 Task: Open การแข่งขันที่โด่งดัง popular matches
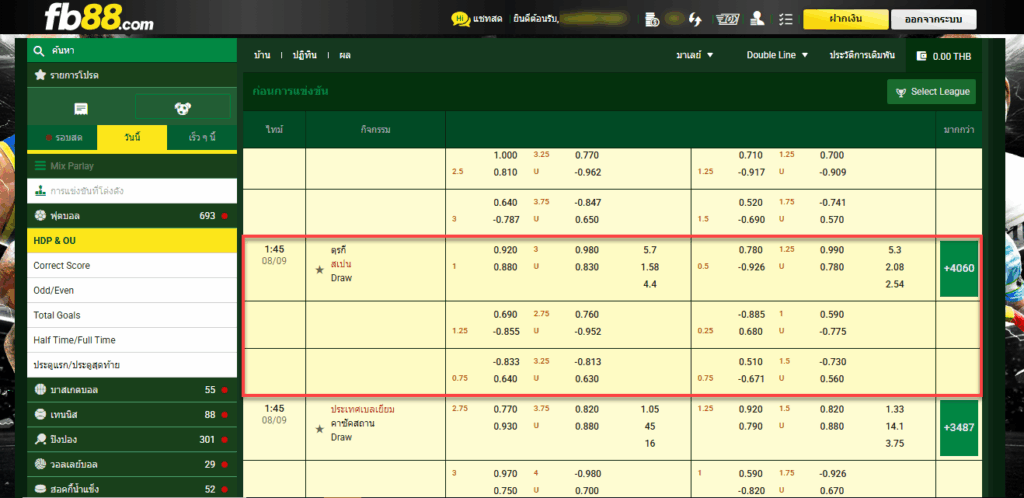[x=132, y=191]
